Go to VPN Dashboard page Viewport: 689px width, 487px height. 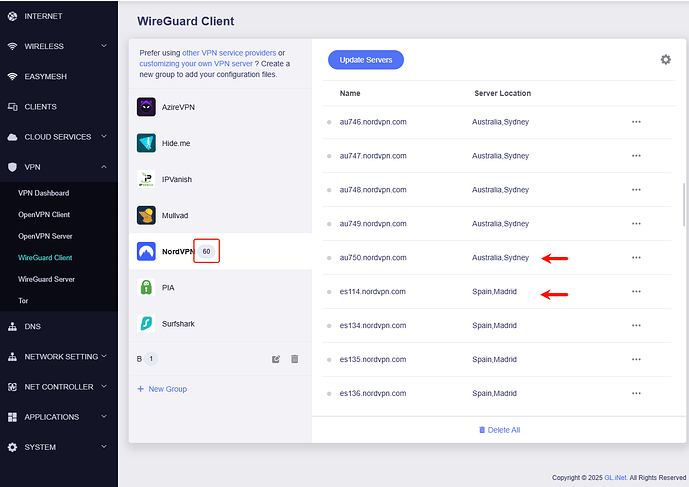click(44, 193)
